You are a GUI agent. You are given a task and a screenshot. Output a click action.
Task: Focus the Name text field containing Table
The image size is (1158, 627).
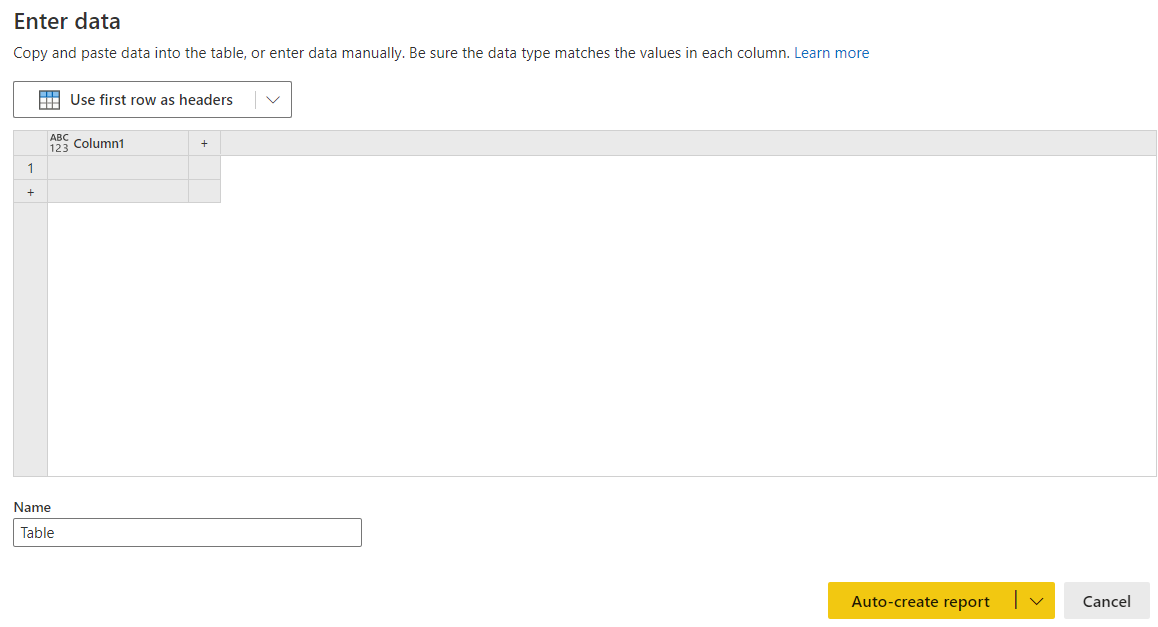(188, 532)
